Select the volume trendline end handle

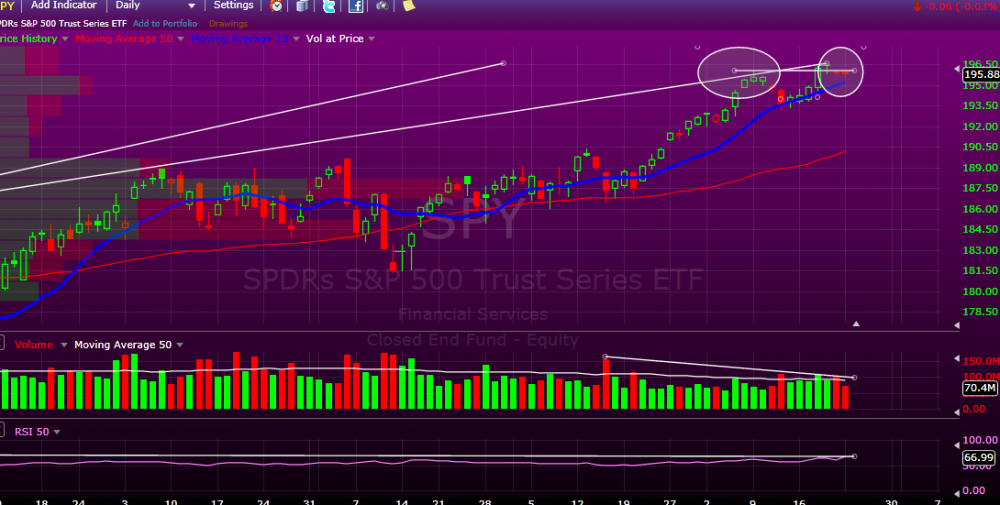(x=855, y=378)
